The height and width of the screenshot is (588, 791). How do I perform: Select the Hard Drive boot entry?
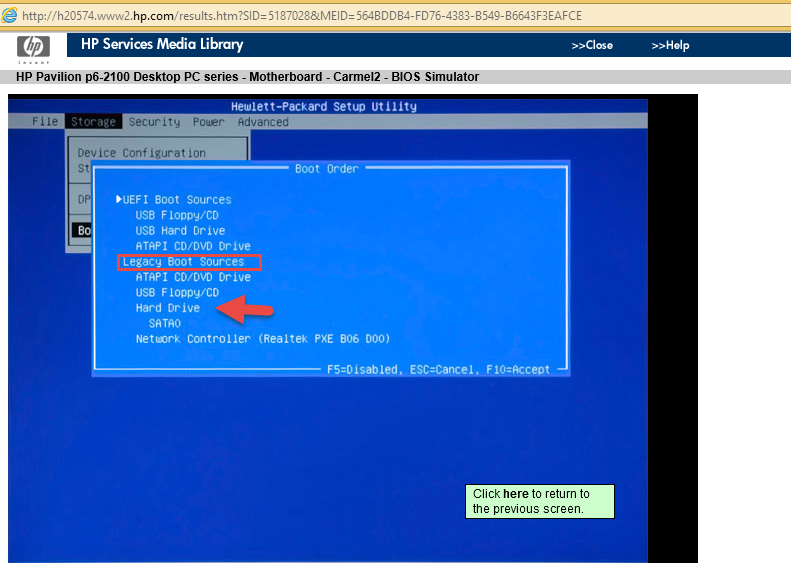click(x=168, y=308)
